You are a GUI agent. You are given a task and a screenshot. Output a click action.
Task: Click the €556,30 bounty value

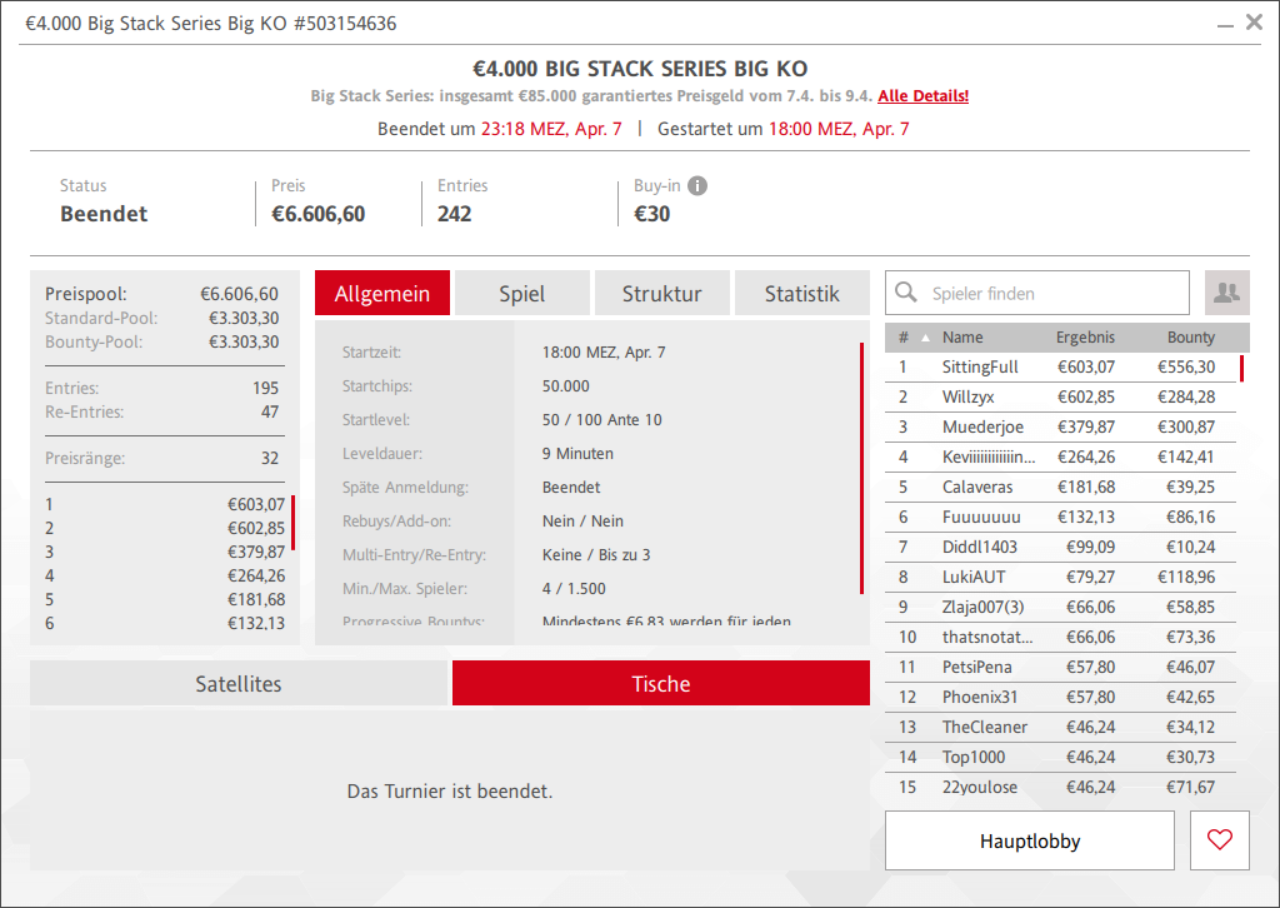1186,367
